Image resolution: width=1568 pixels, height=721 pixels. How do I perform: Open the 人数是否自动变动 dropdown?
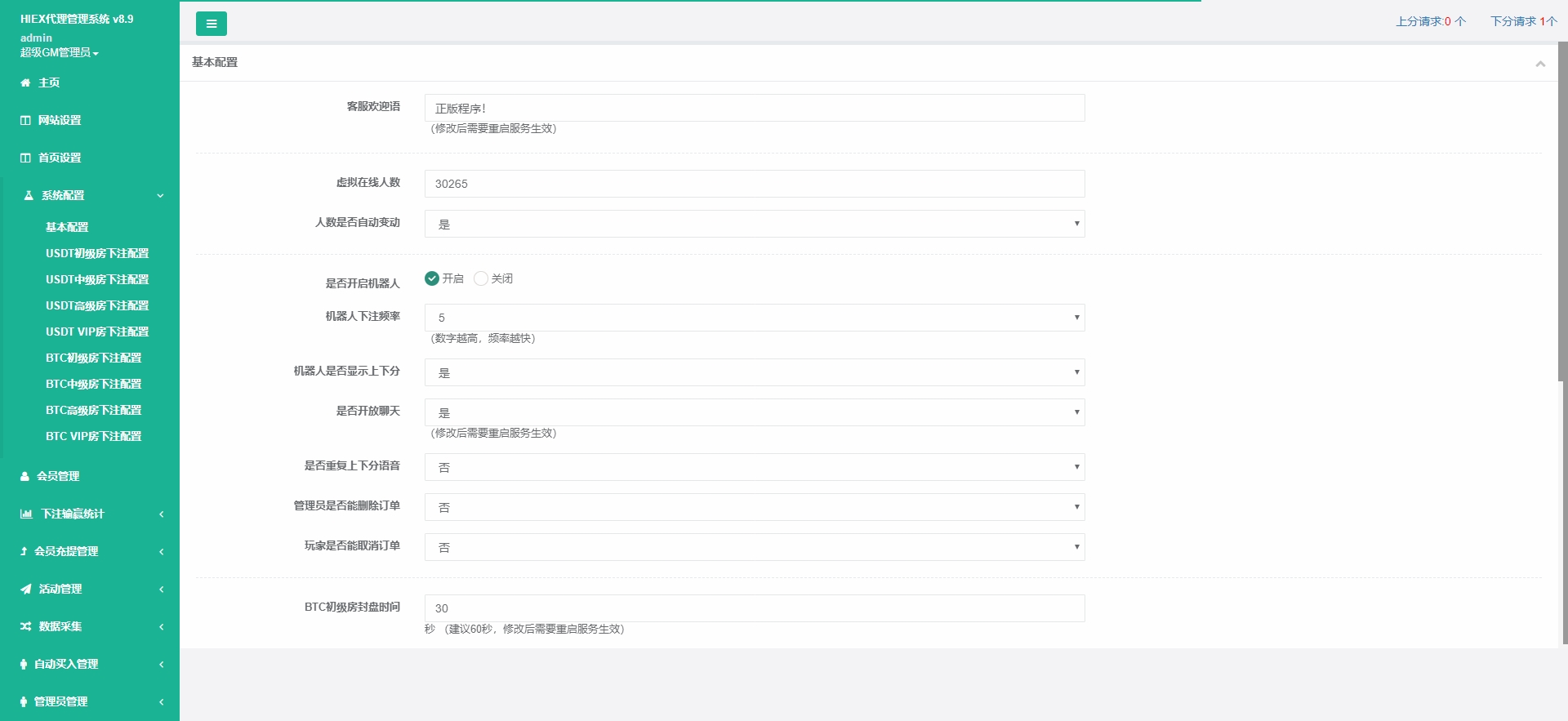coord(754,224)
